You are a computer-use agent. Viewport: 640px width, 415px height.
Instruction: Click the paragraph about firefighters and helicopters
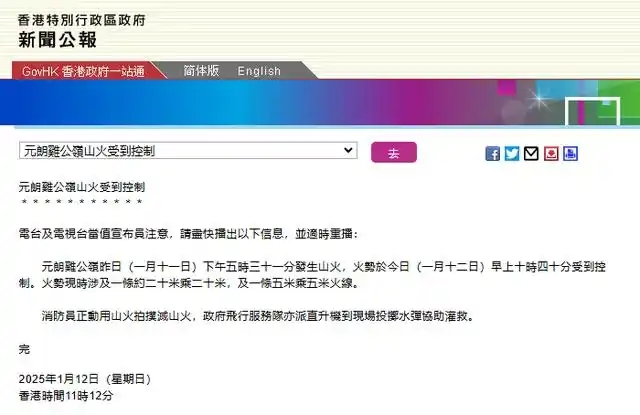coord(258,316)
